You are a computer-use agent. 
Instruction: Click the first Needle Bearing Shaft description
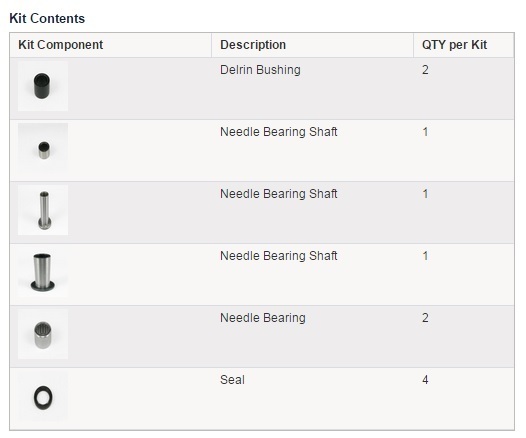click(278, 132)
